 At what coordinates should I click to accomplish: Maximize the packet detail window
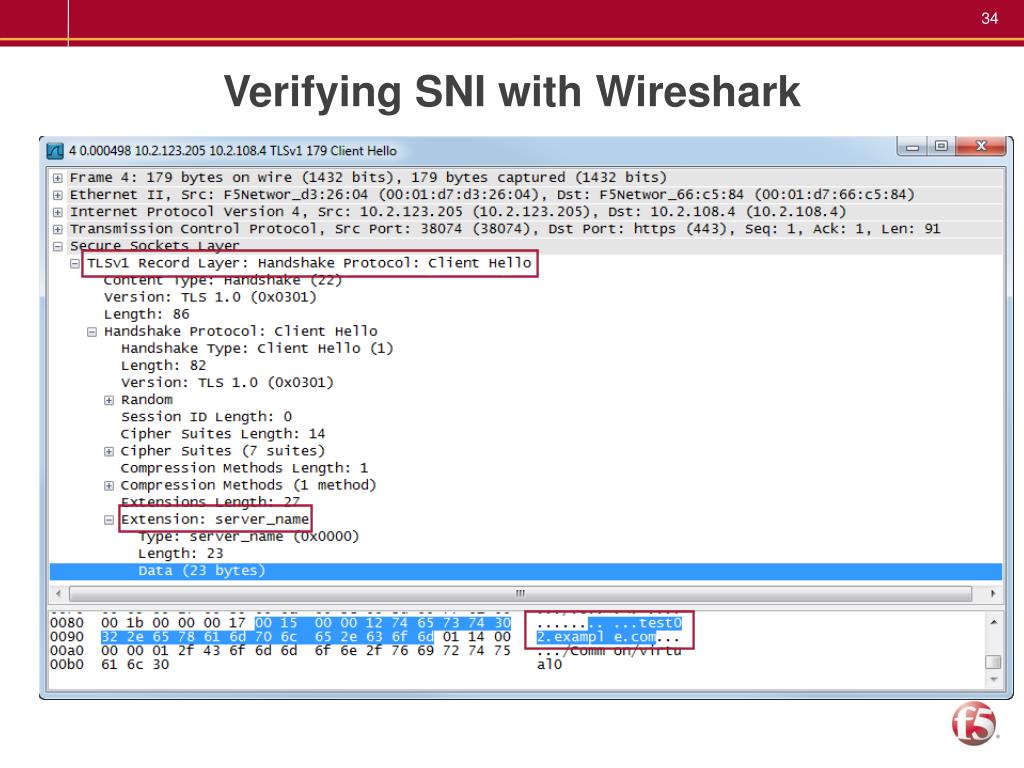[940, 146]
